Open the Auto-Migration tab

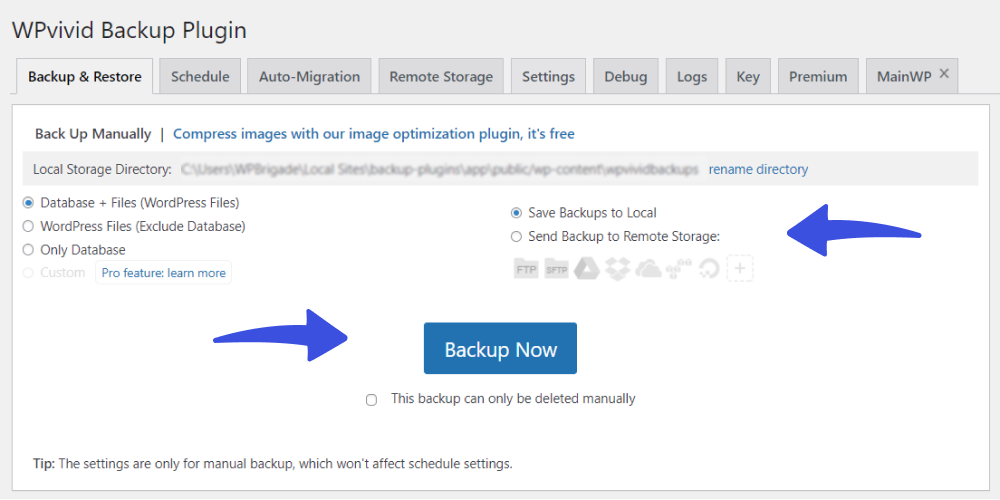pyautogui.click(x=309, y=77)
